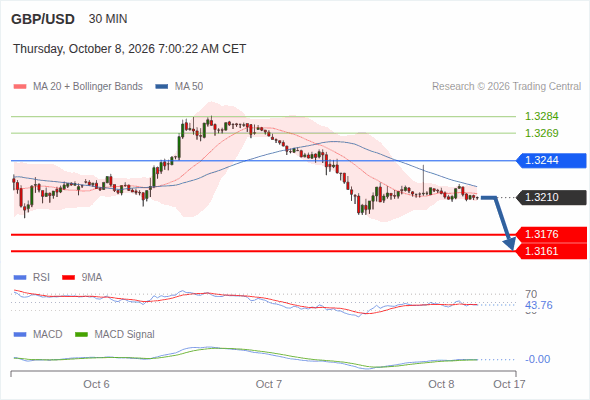This screenshot has width=590, height=400.
Task: Click the RSI value 43.76
Action: click(539, 305)
